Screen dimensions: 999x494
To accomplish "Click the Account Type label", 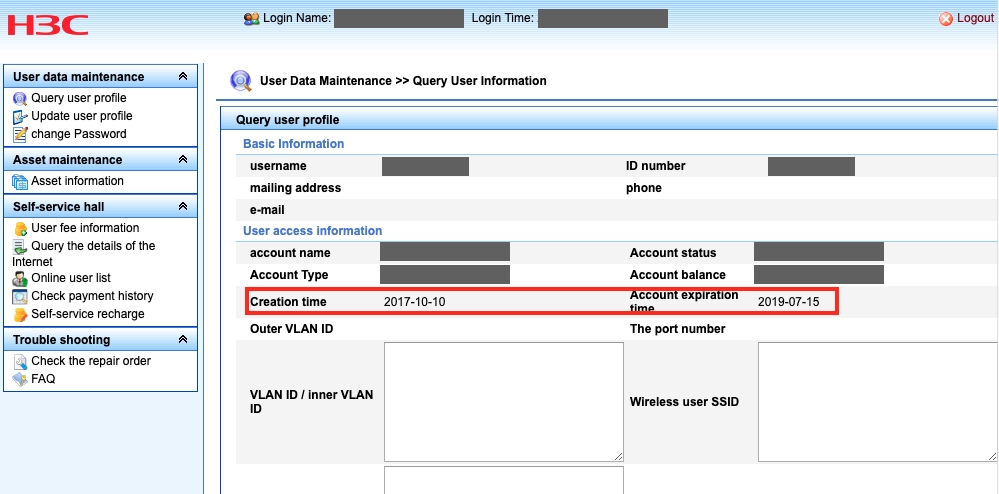I will [289, 275].
